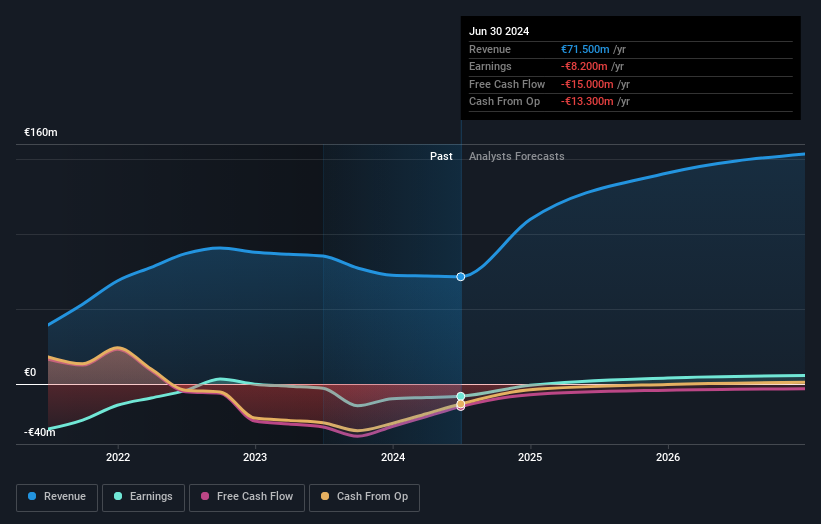
Task: Click the Earnings row label in tooltip
Action: (490, 66)
